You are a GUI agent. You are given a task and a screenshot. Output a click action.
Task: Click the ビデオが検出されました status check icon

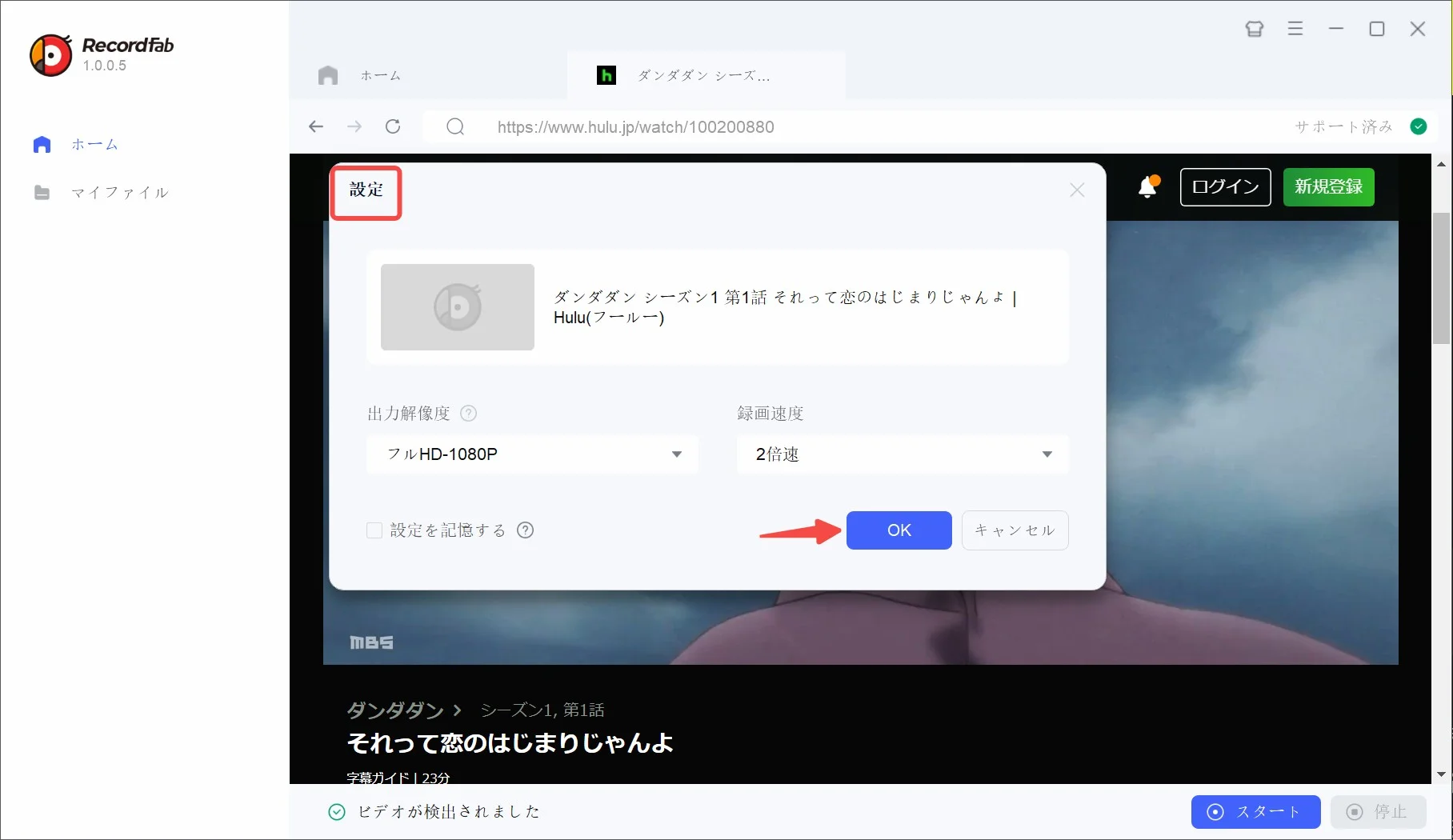click(x=337, y=812)
